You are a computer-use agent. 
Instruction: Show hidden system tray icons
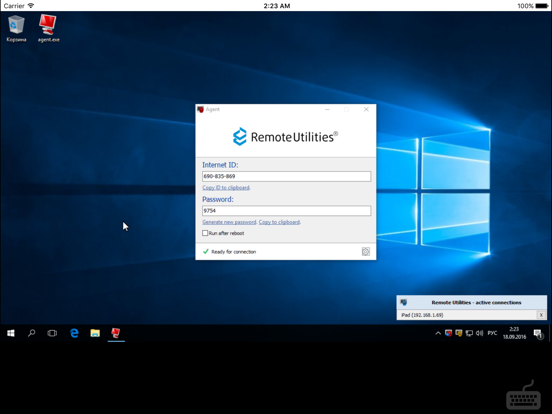[x=438, y=333]
